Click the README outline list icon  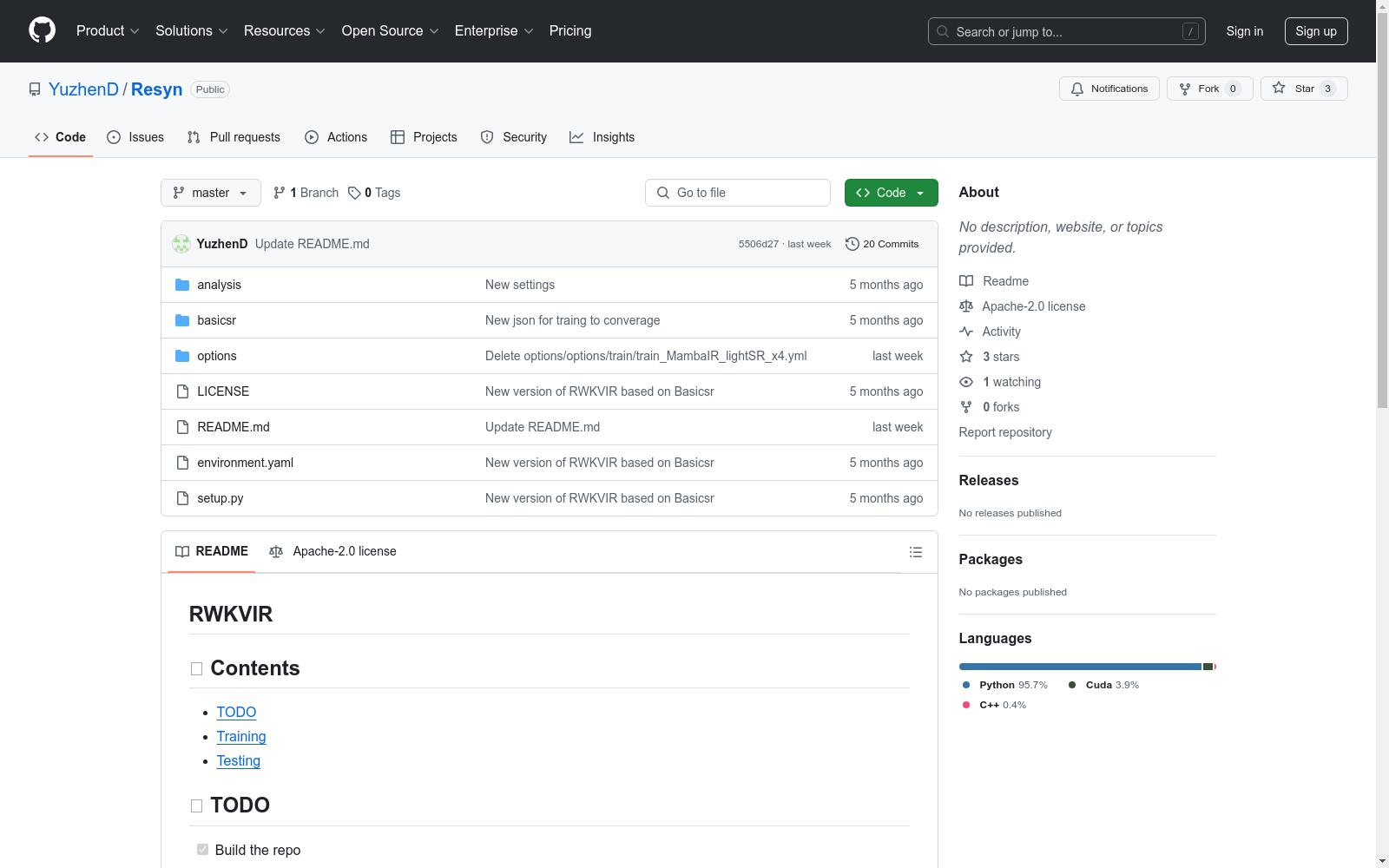click(915, 552)
